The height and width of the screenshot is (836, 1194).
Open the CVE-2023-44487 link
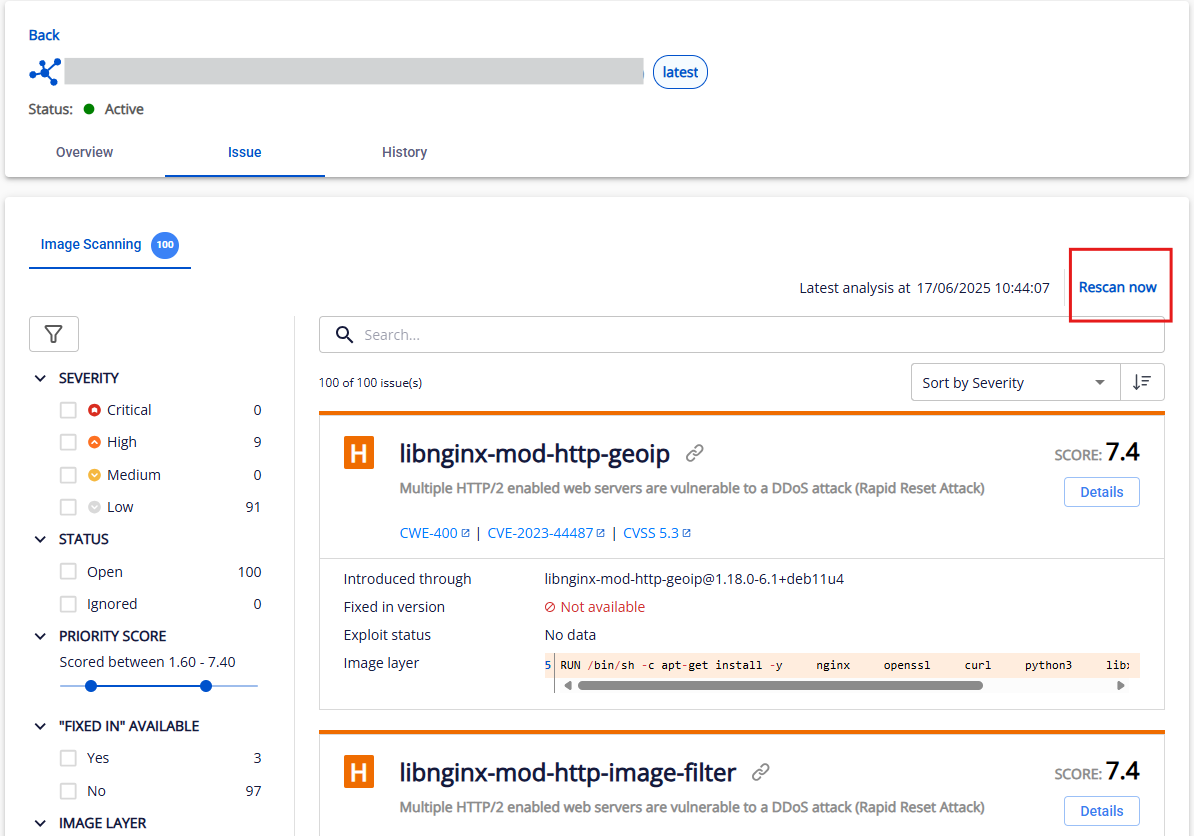tap(546, 534)
